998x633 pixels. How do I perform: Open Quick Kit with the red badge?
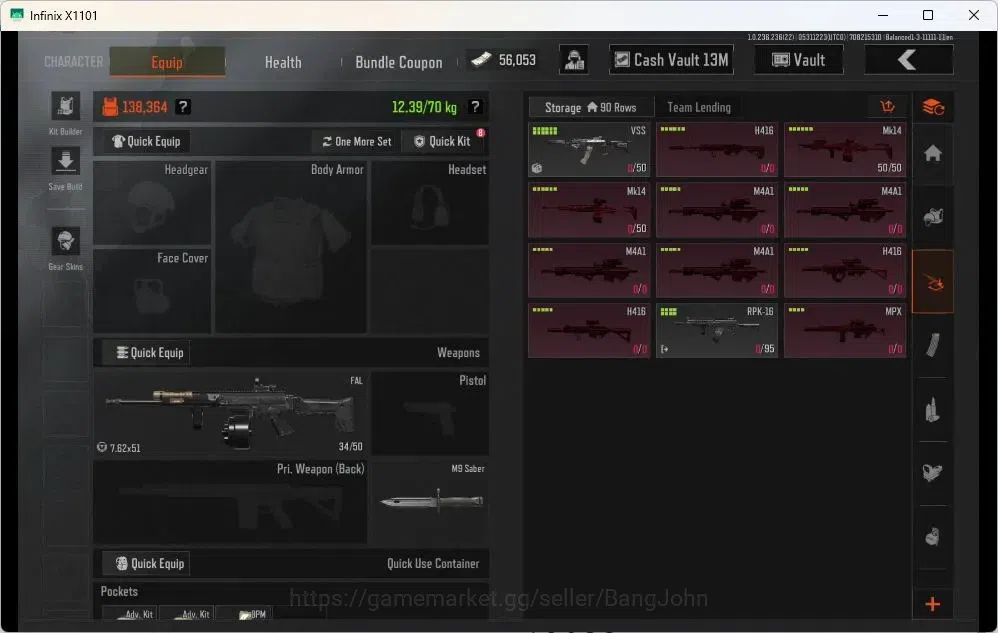click(444, 141)
